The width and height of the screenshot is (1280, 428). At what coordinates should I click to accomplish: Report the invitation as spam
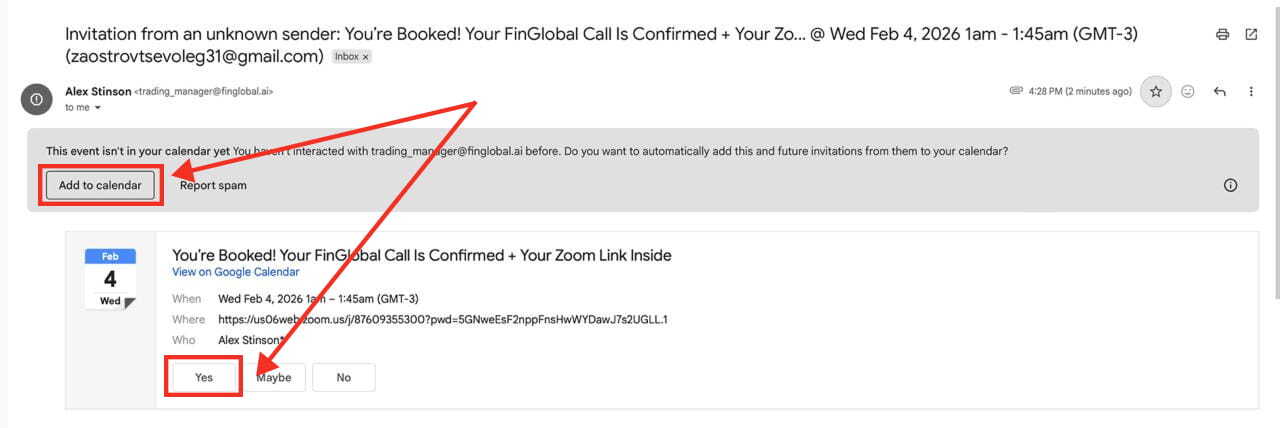[213, 185]
